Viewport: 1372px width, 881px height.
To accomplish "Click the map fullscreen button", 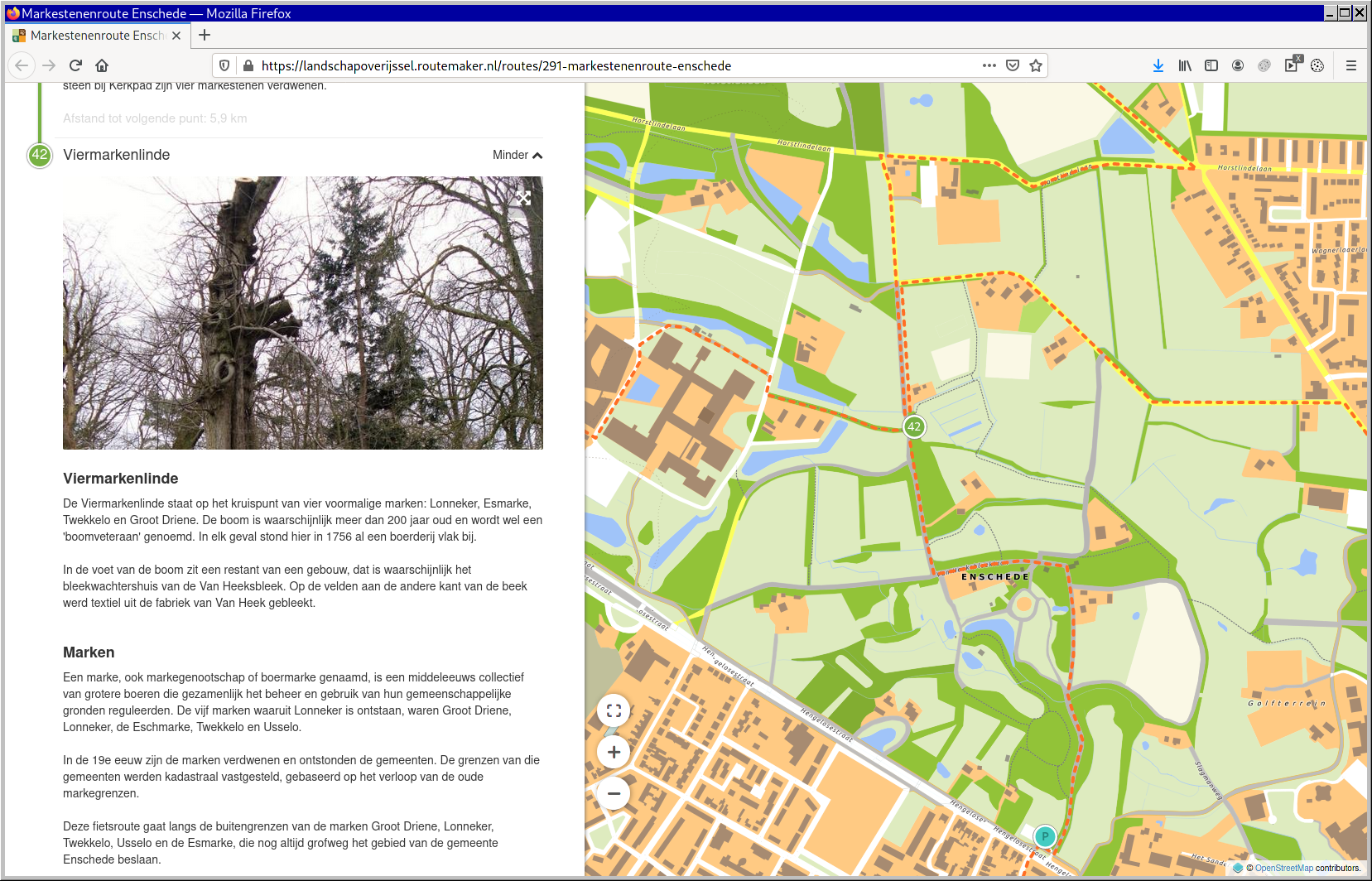I will tap(614, 710).
